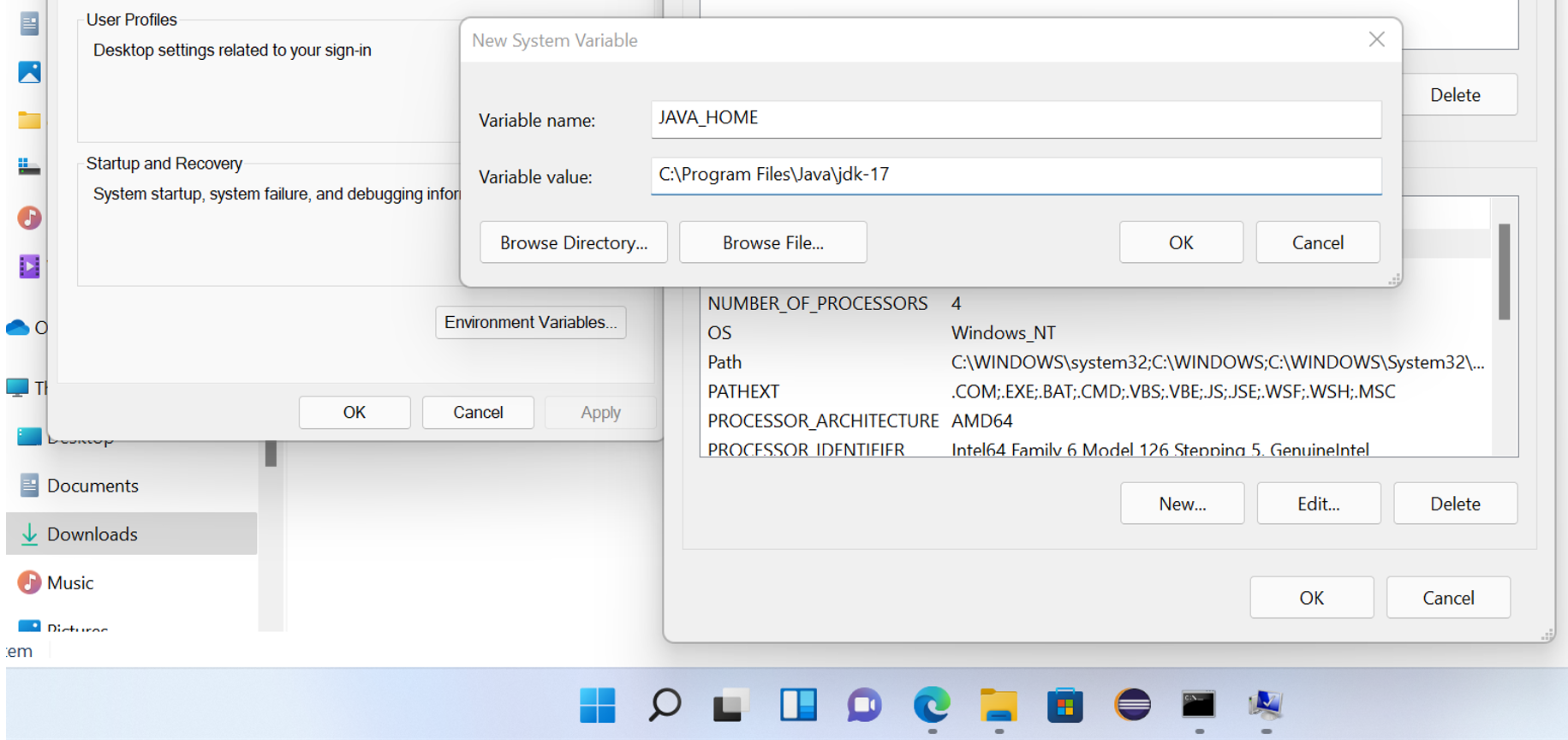Open File Explorer from taskbar

point(999,705)
